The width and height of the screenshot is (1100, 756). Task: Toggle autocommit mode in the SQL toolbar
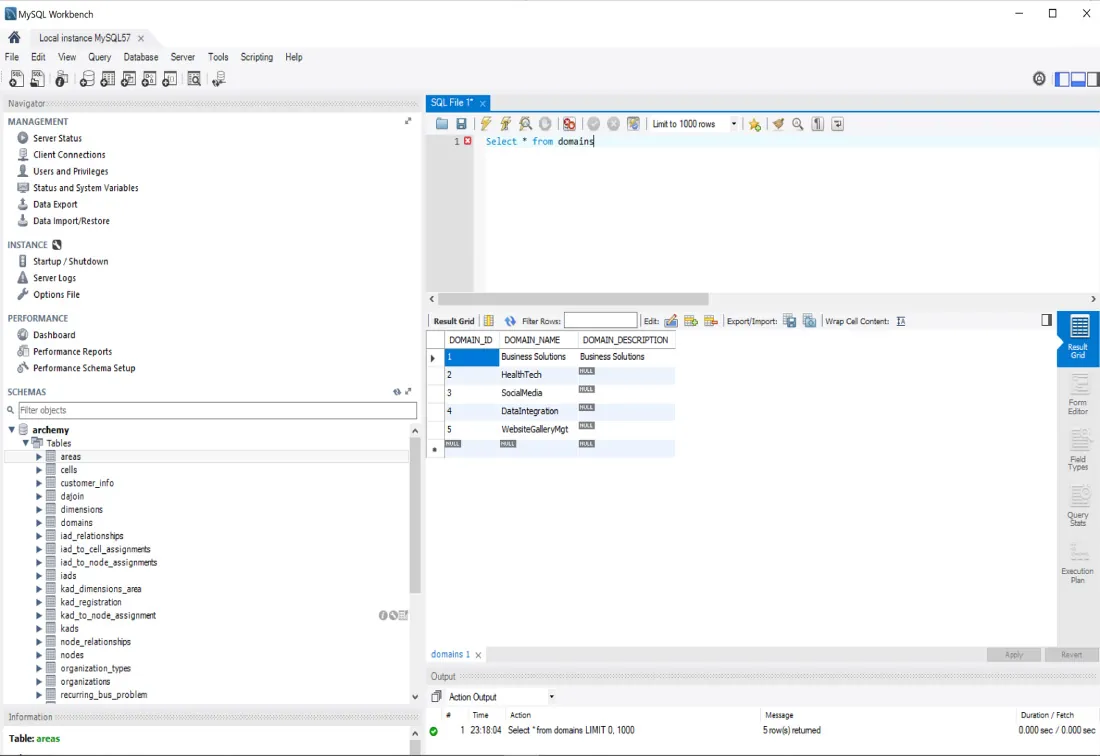[x=634, y=123]
